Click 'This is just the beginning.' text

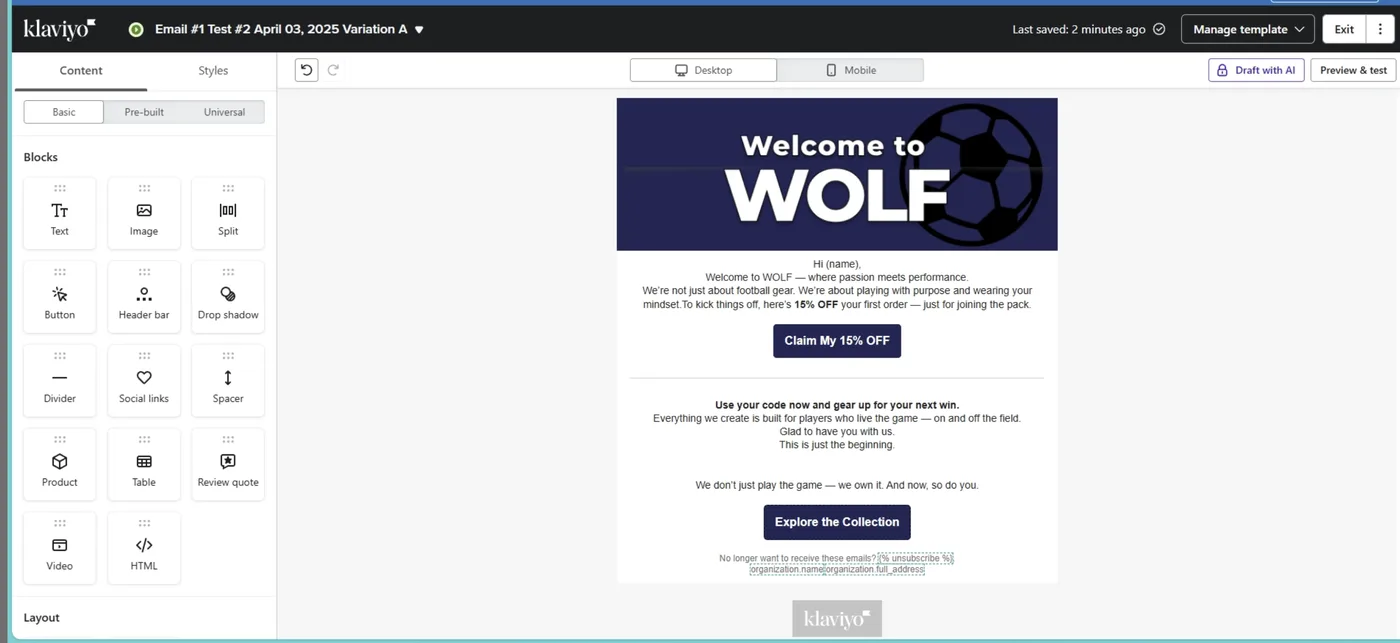tap(837, 445)
